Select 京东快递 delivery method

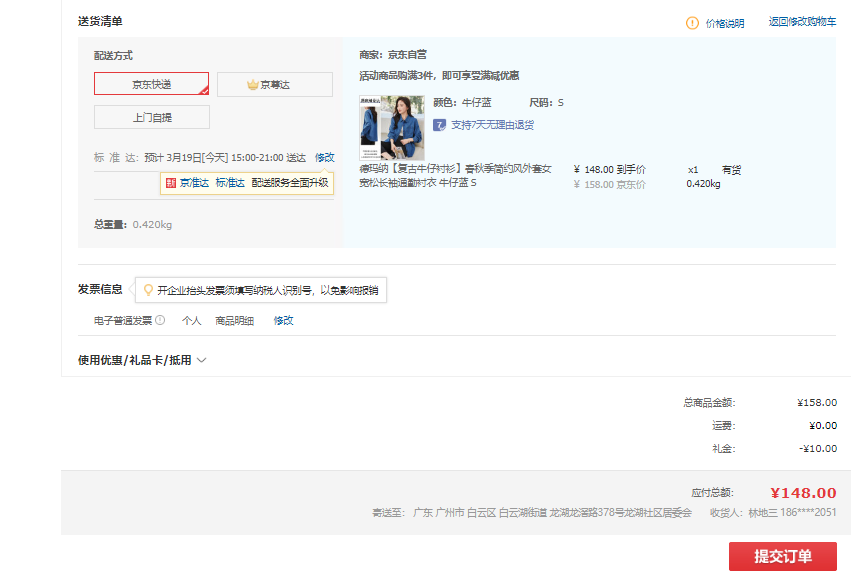tap(152, 84)
